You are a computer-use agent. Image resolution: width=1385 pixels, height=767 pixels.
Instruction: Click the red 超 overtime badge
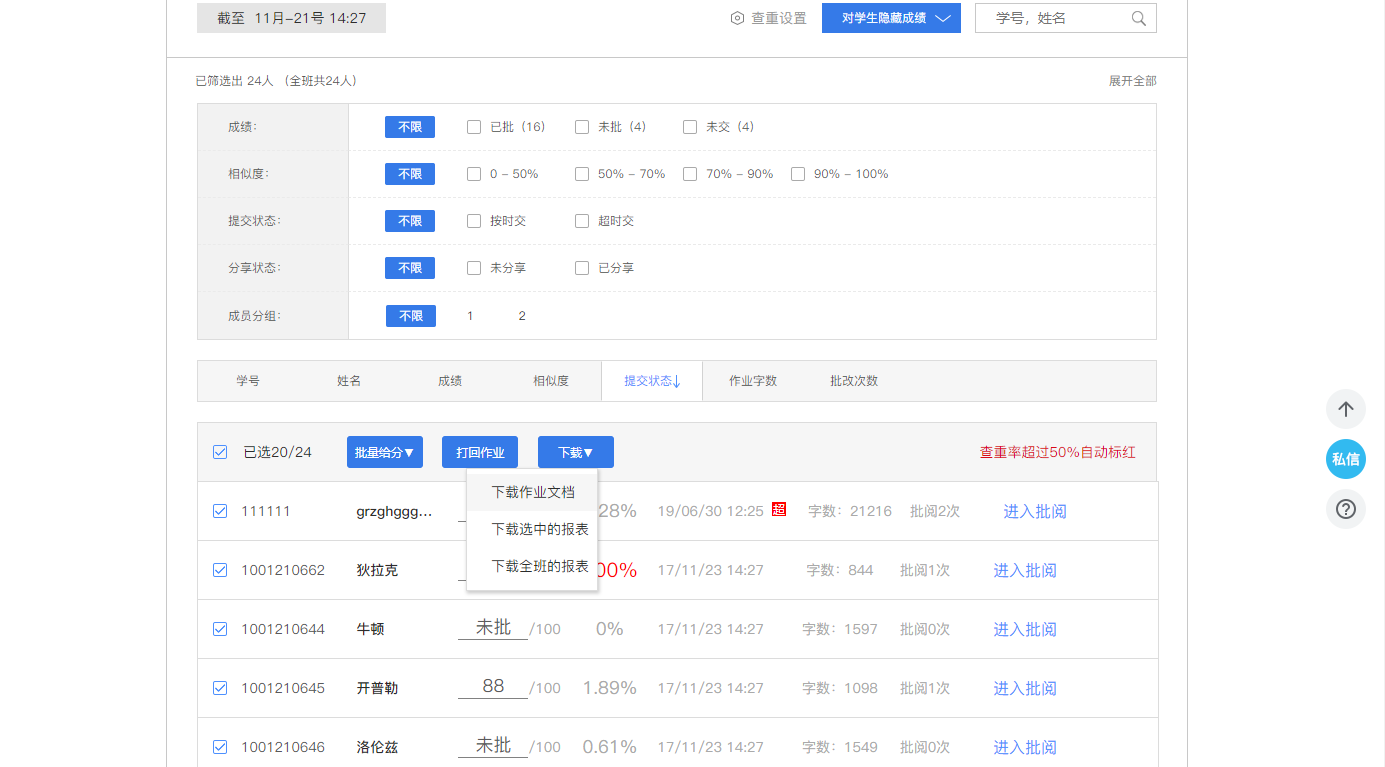[779, 509]
